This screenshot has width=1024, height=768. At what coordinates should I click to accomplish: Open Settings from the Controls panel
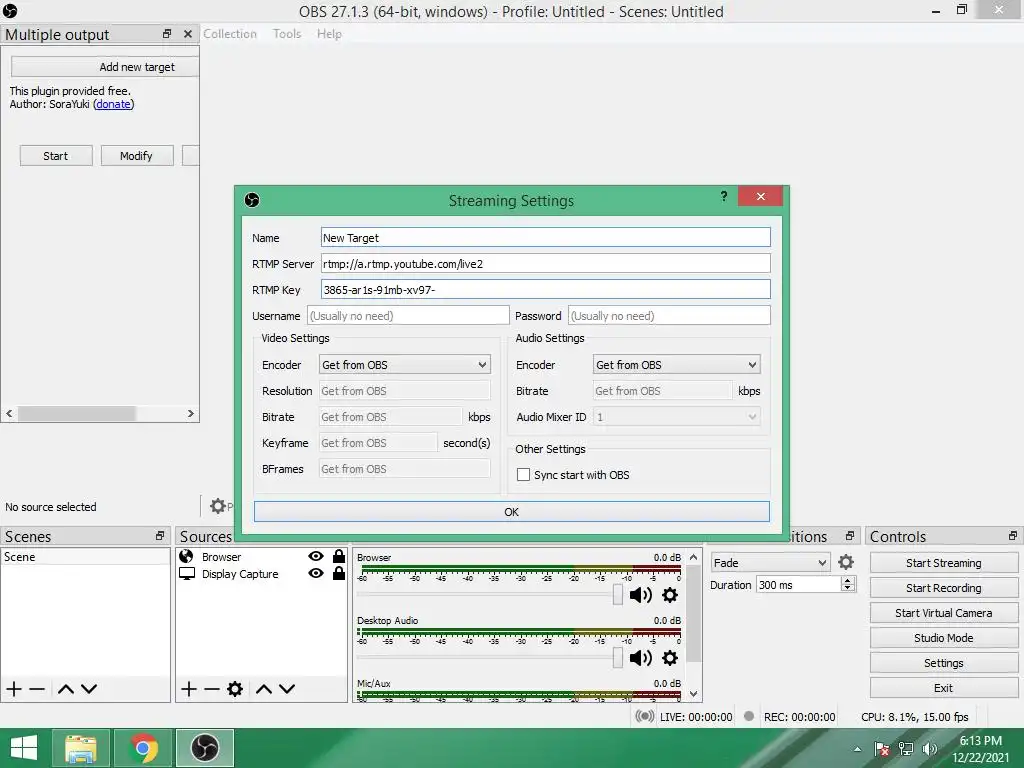tap(943, 663)
